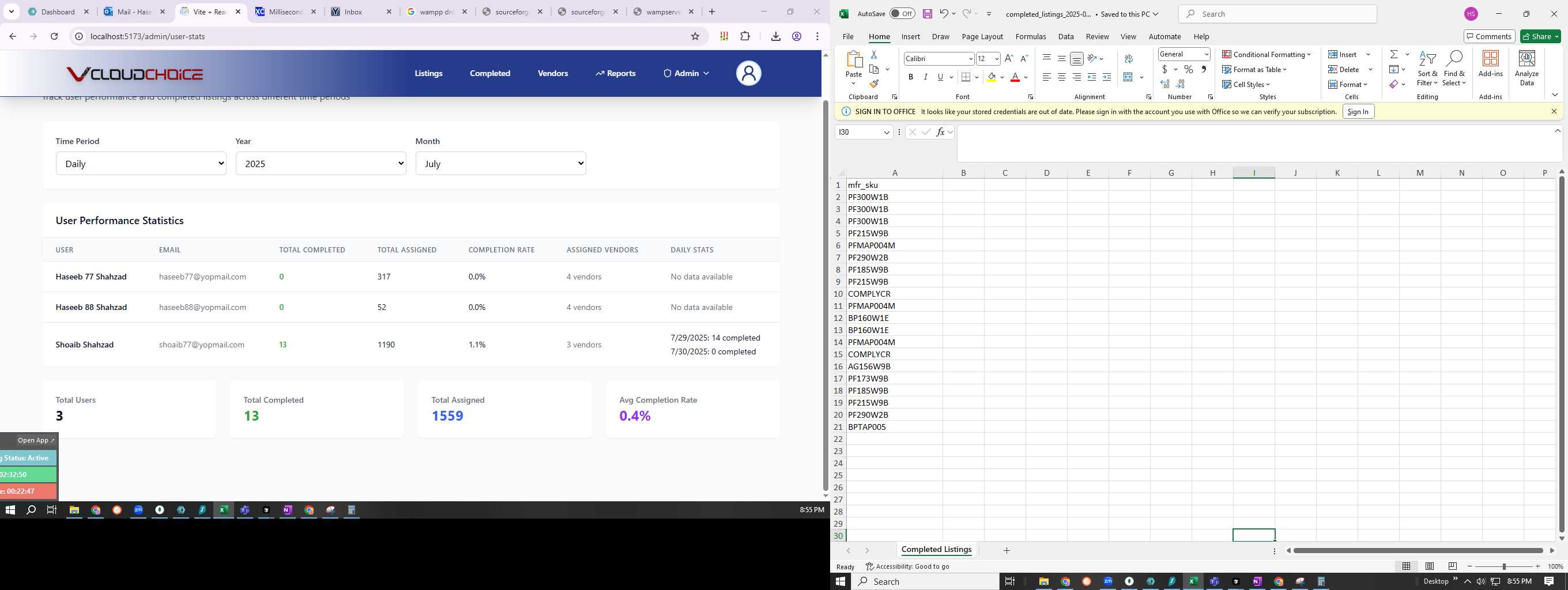Toggle Bold formatting in Excel
This screenshot has width=1568, height=590.
(911, 77)
